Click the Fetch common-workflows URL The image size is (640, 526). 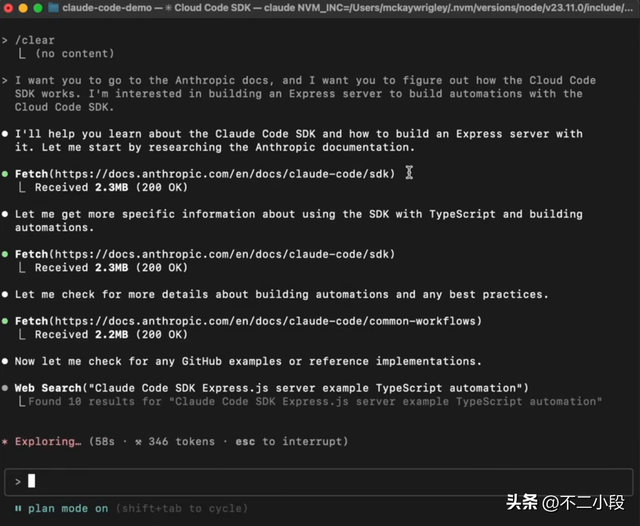click(265, 321)
